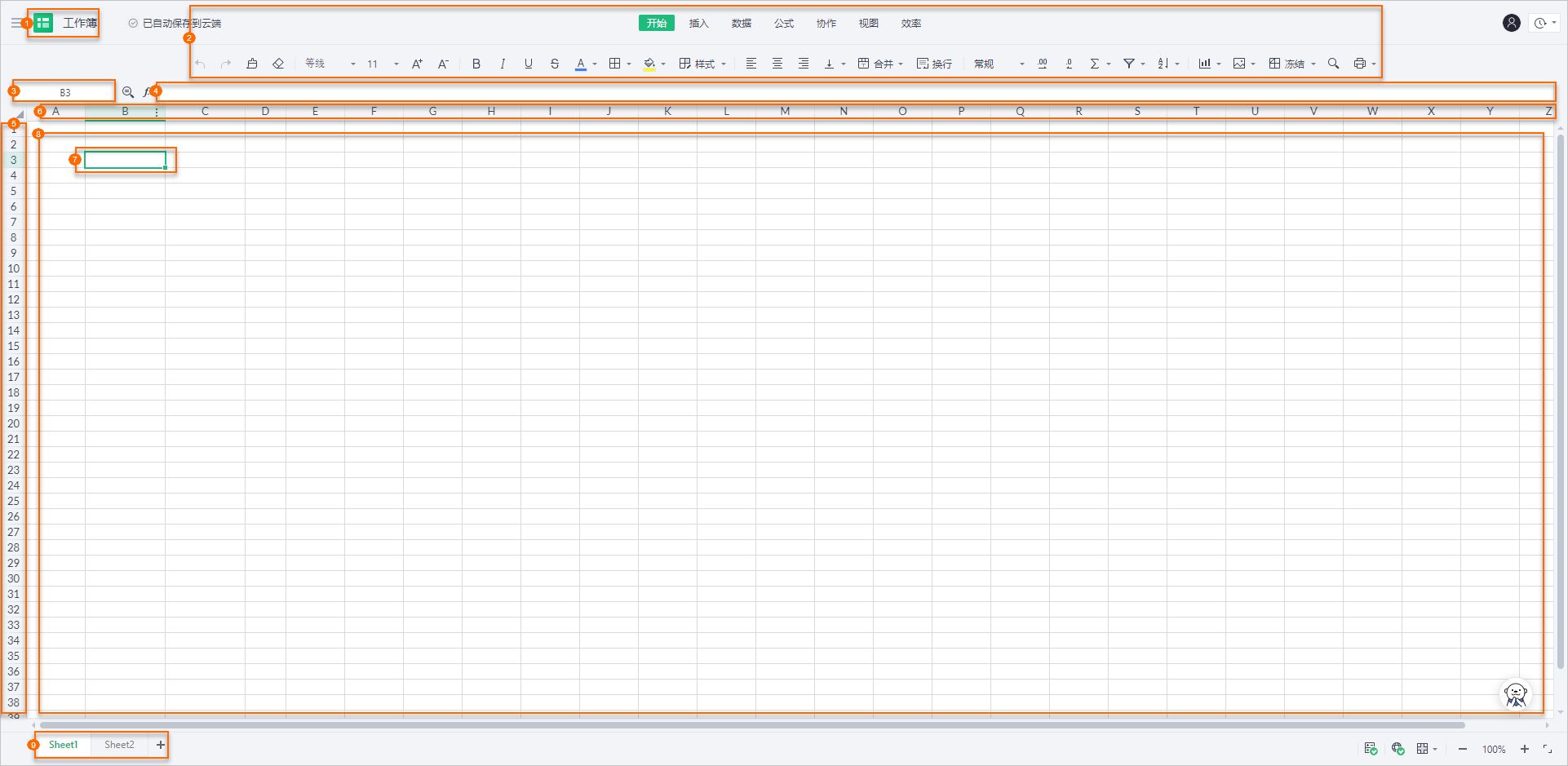1568x766 pixels.
Task: Toggle 换行 wrap text
Action: [x=934, y=64]
